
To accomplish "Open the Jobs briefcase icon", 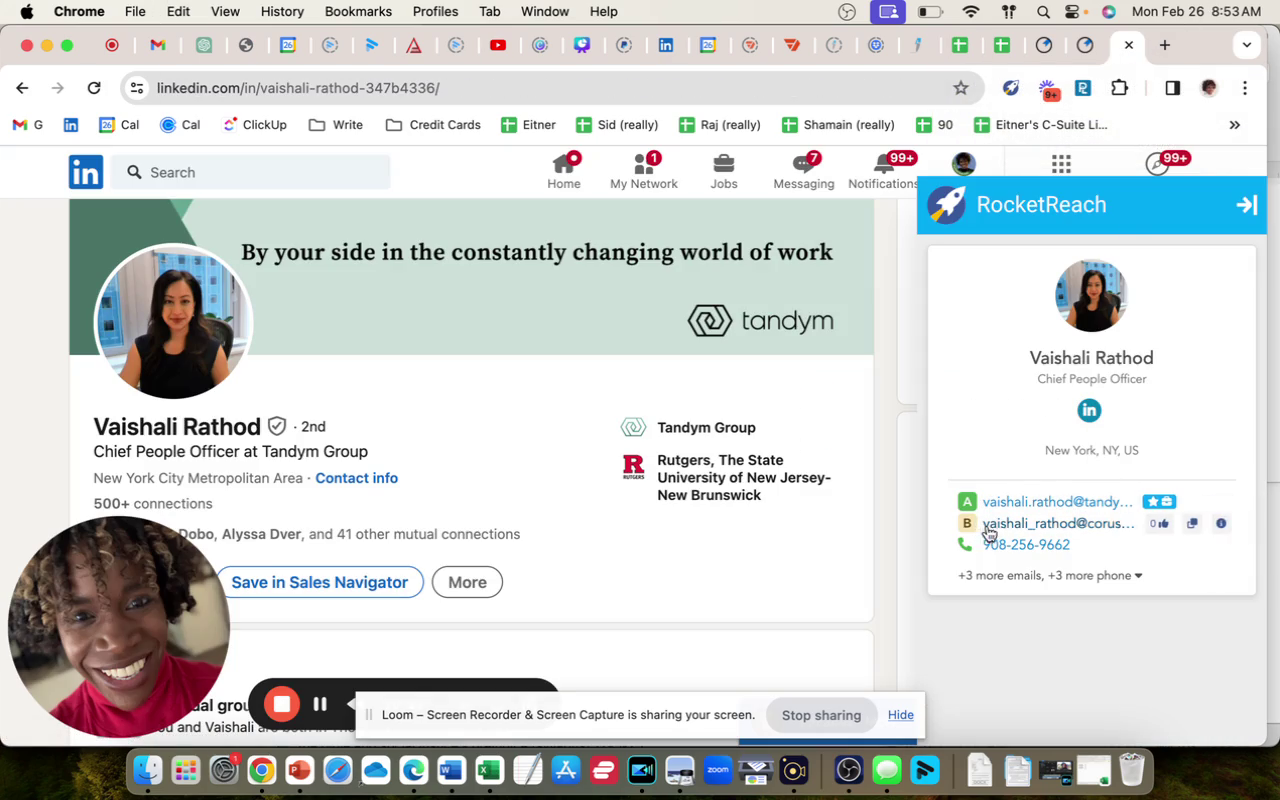I will click(724, 171).
